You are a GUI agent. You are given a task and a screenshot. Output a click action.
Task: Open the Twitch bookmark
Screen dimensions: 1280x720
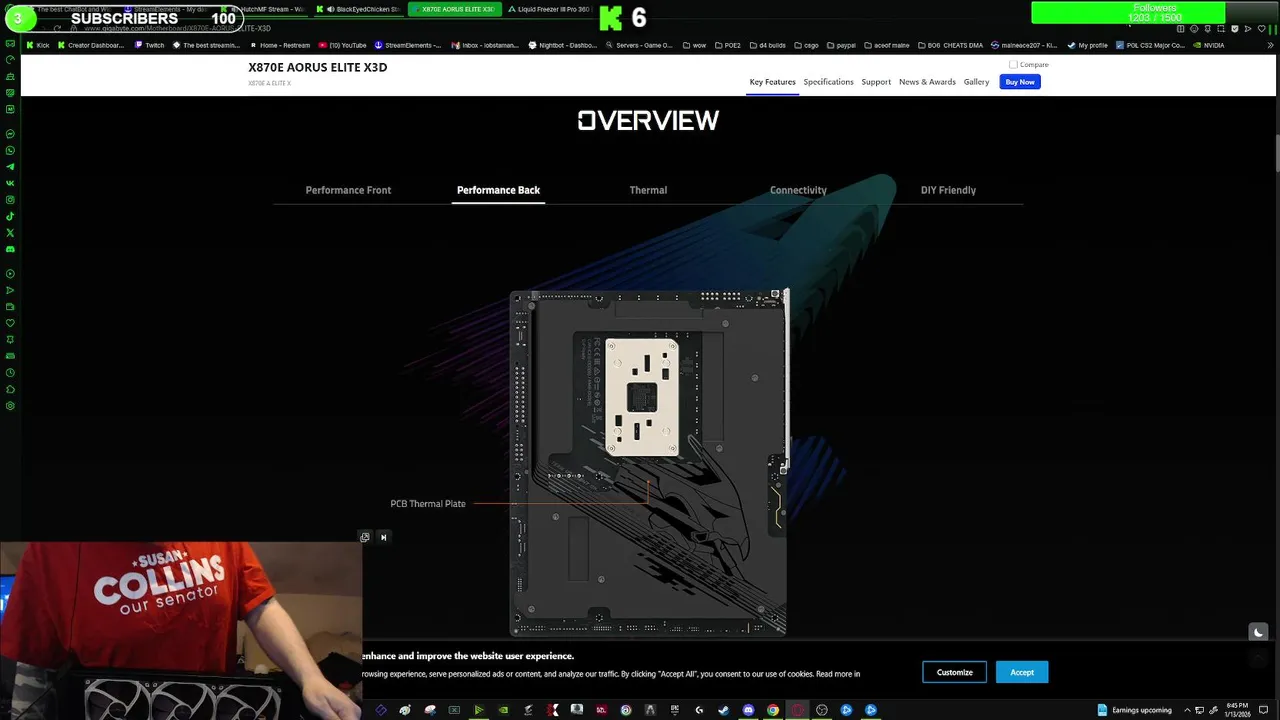[149, 45]
